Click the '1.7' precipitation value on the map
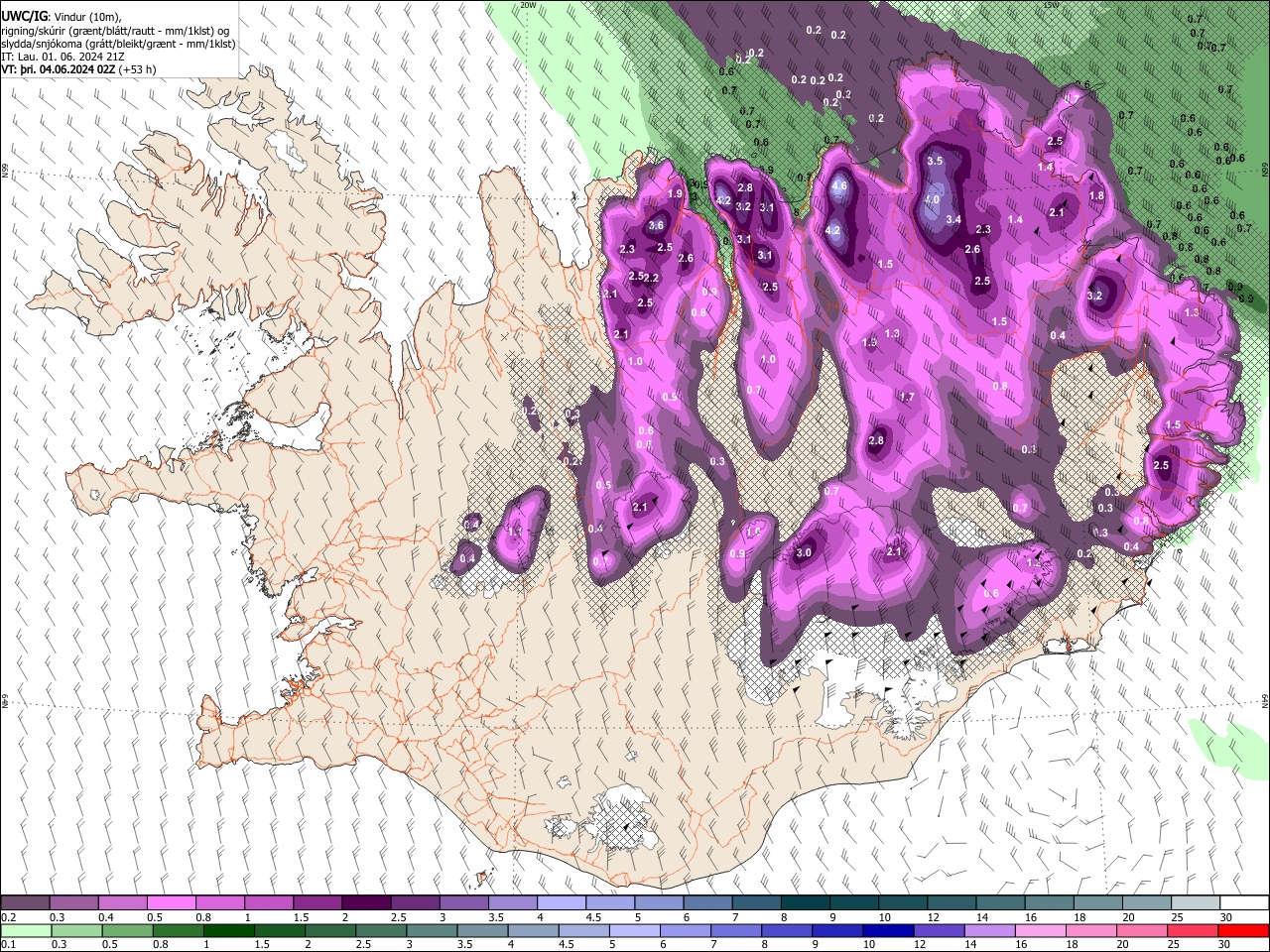 pyautogui.click(x=907, y=397)
